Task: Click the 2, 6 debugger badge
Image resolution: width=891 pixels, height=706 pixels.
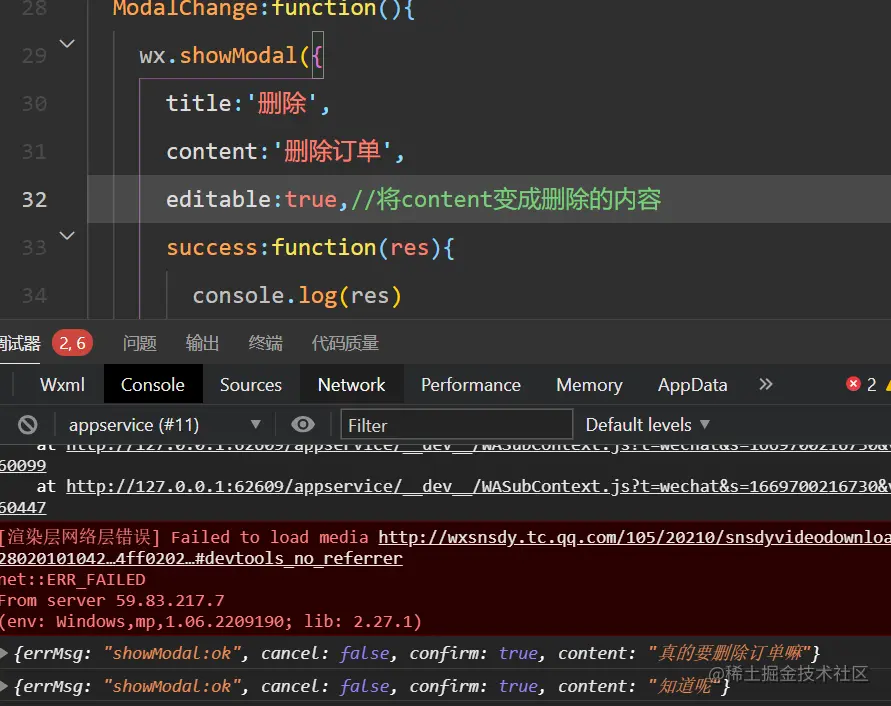Action: (x=72, y=343)
